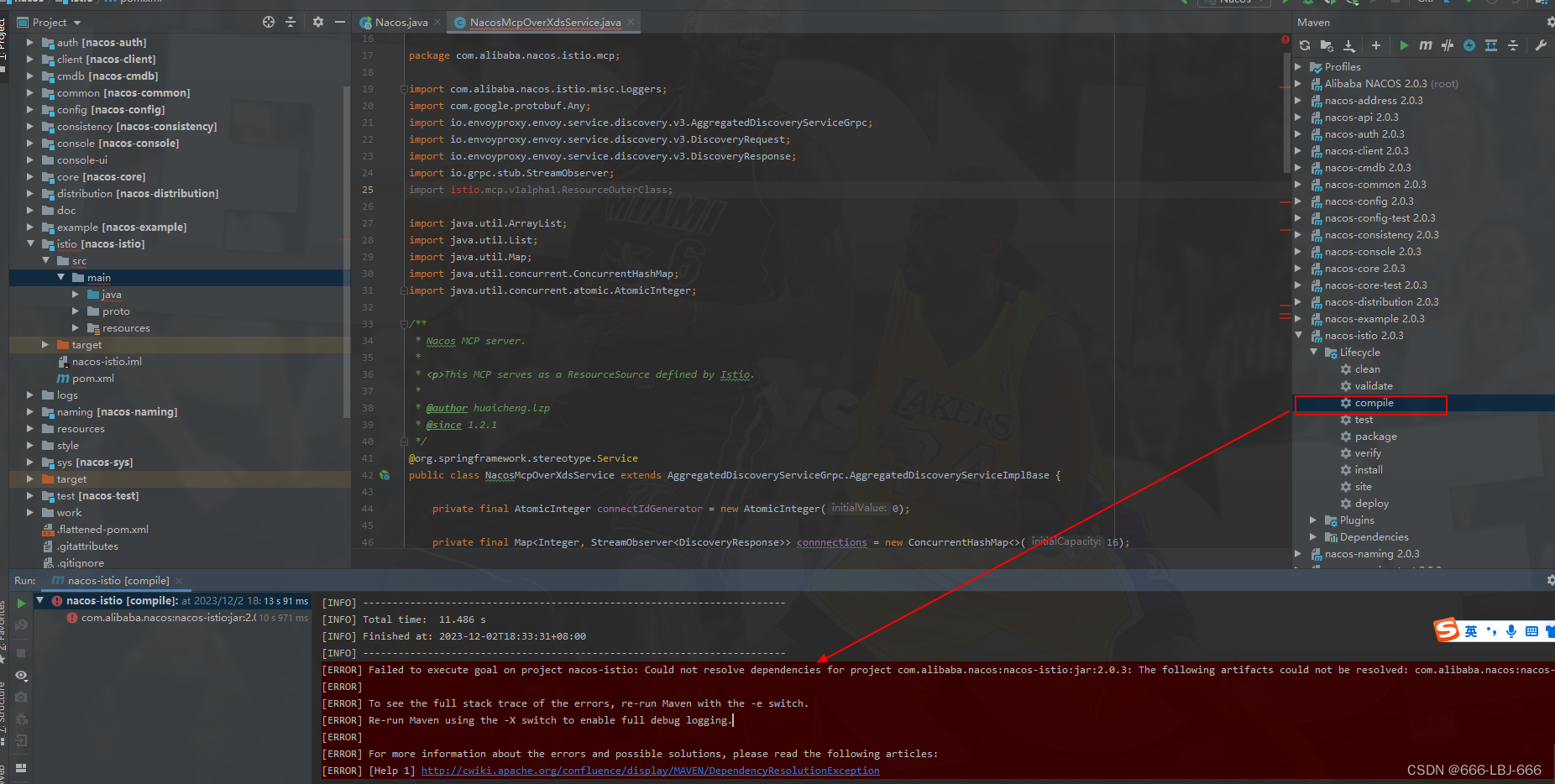Toggle Offline Mode in Maven toolbar
1555x784 pixels.
(1448, 45)
